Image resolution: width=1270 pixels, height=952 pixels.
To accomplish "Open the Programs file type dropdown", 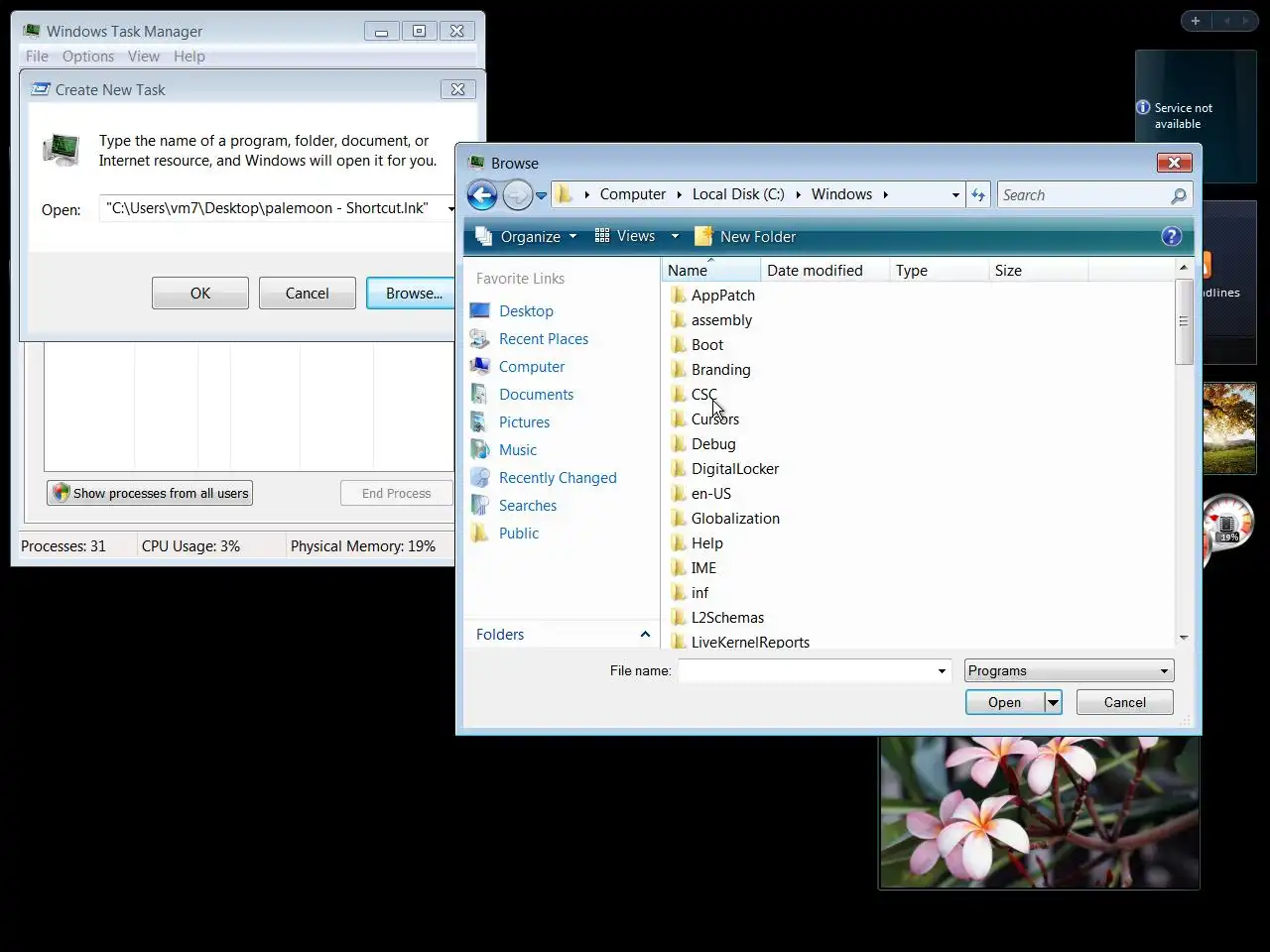I will [x=1069, y=671].
